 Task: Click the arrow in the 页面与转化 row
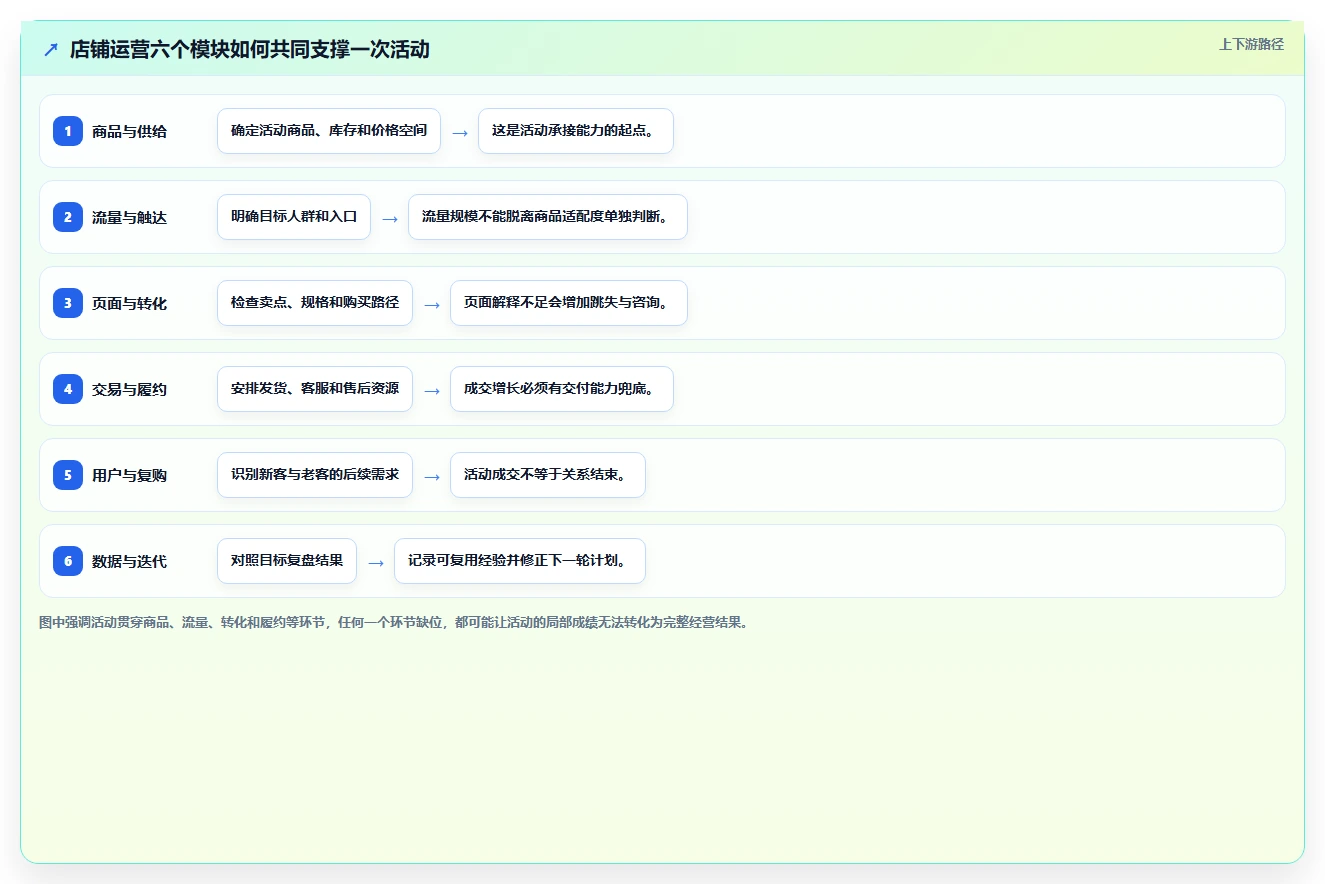(432, 304)
